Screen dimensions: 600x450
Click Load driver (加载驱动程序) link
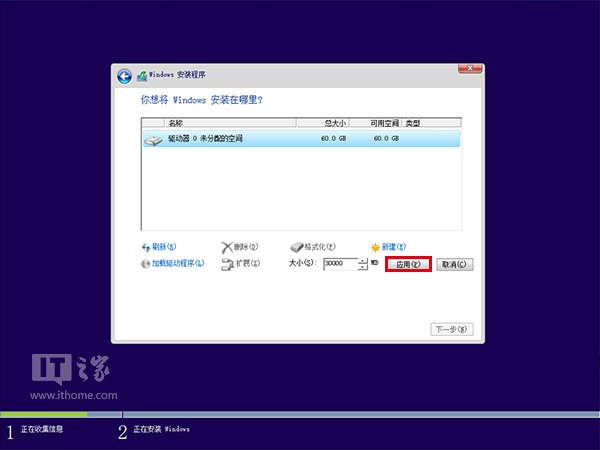pos(178,263)
